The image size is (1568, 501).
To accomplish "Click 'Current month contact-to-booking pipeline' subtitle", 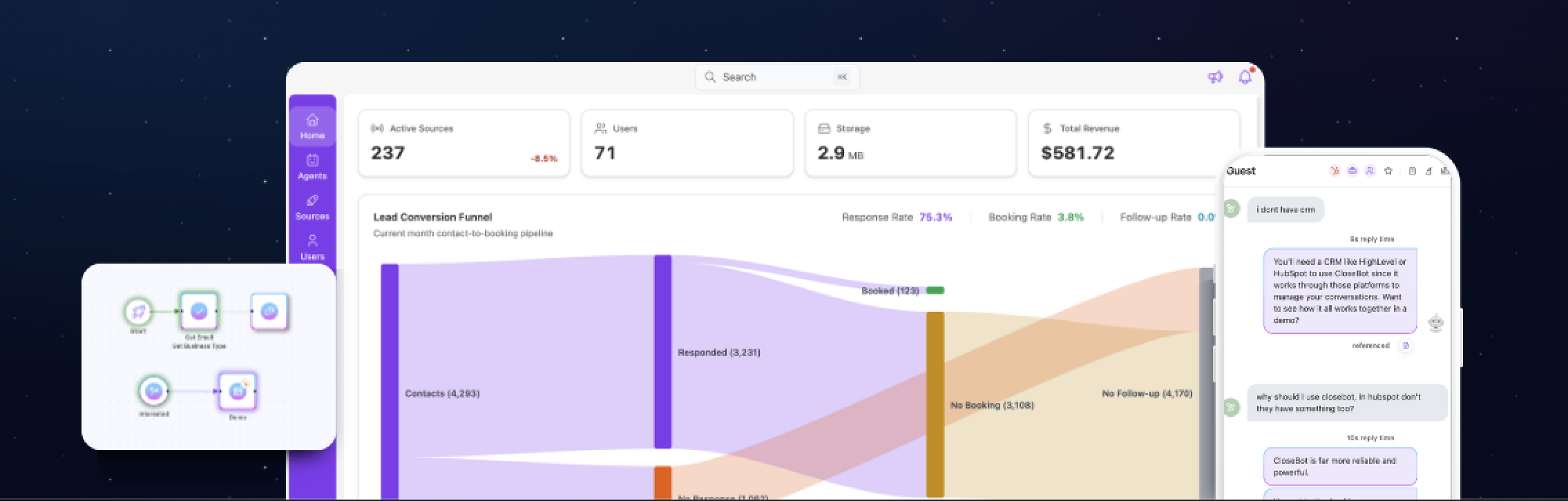I will point(463,233).
